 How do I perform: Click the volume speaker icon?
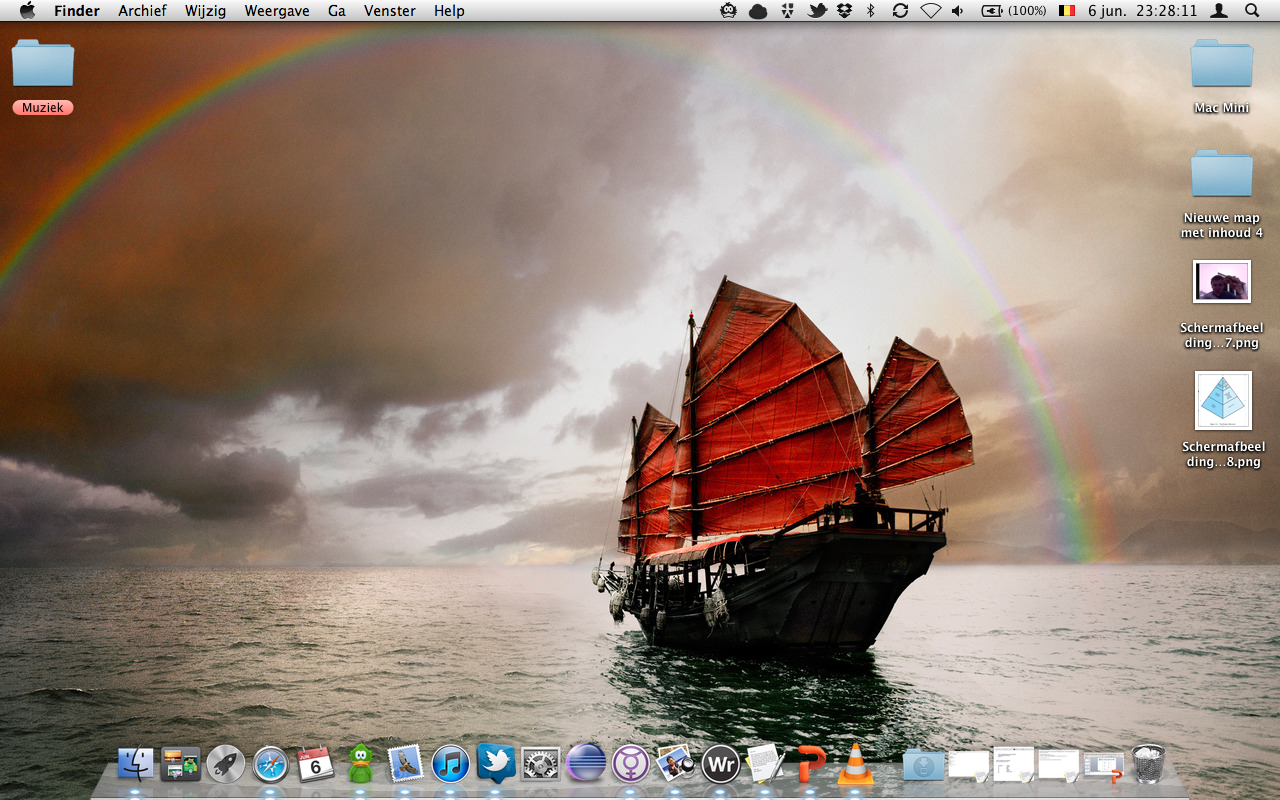click(958, 11)
